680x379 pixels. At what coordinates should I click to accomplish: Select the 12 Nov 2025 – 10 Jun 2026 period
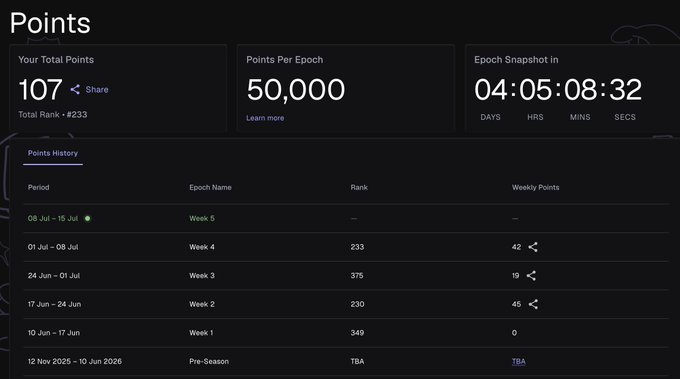point(75,361)
